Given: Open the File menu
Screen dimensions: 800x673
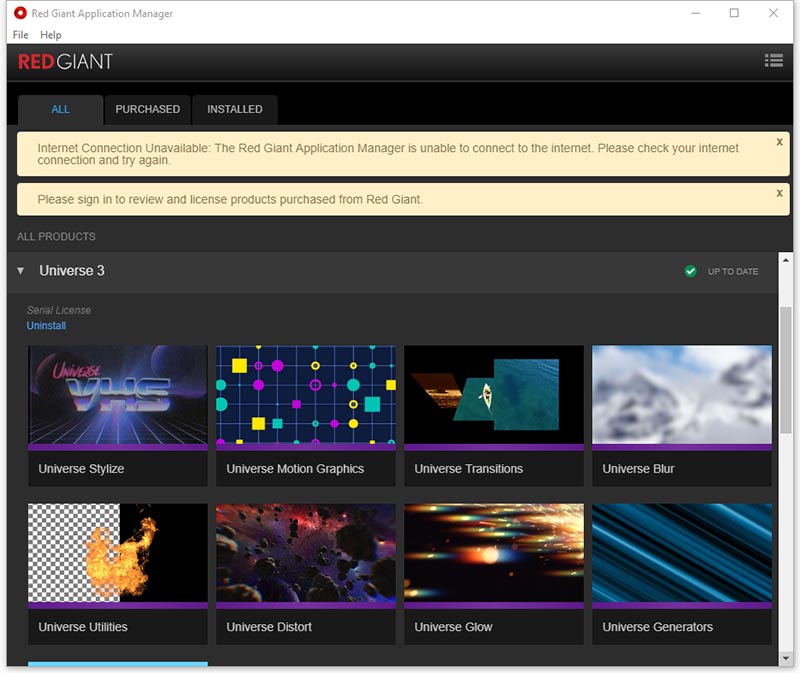Looking at the screenshot, I should (x=20, y=35).
